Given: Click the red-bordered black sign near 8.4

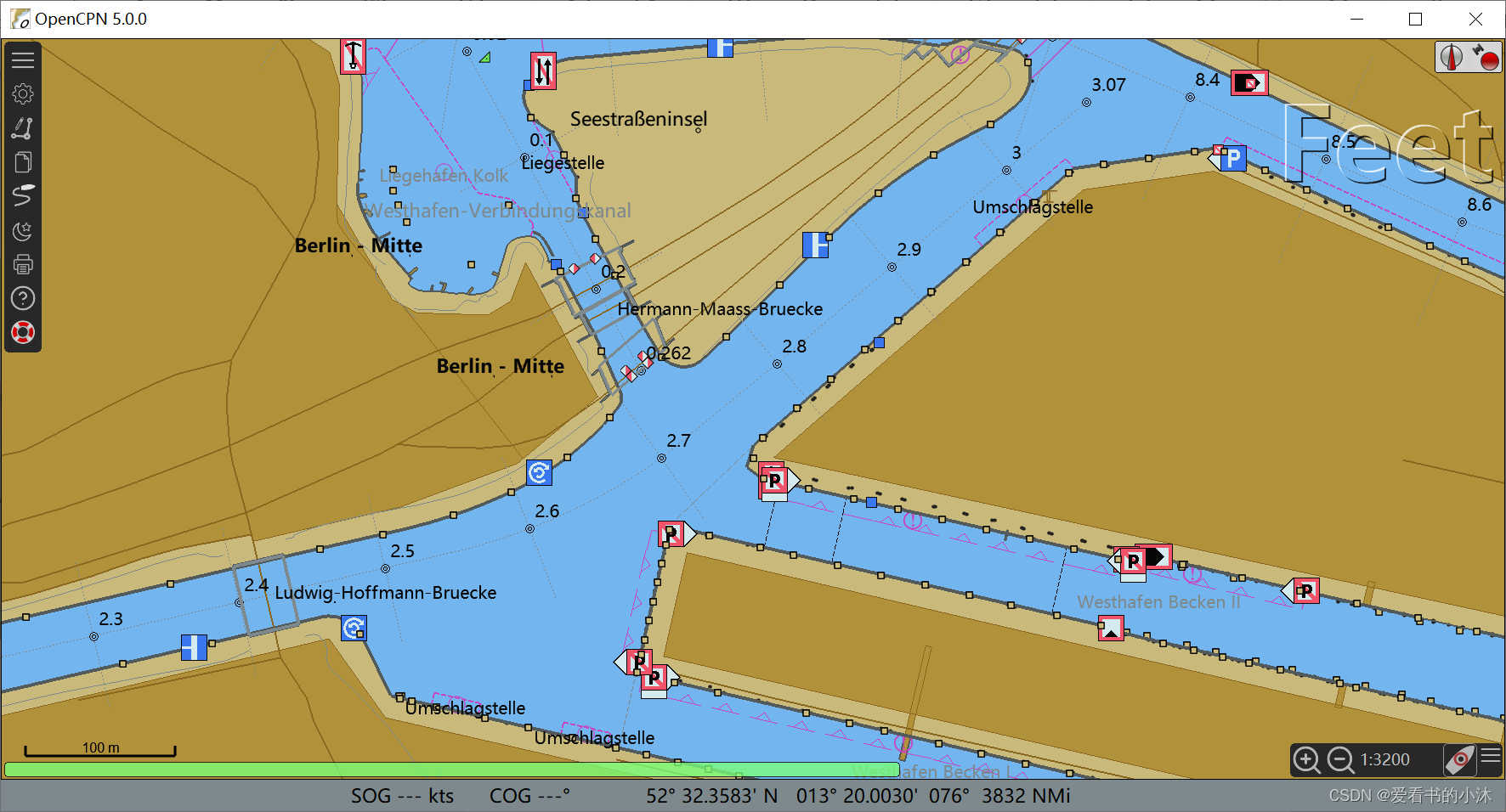Looking at the screenshot, I should tap(1249, 82).
